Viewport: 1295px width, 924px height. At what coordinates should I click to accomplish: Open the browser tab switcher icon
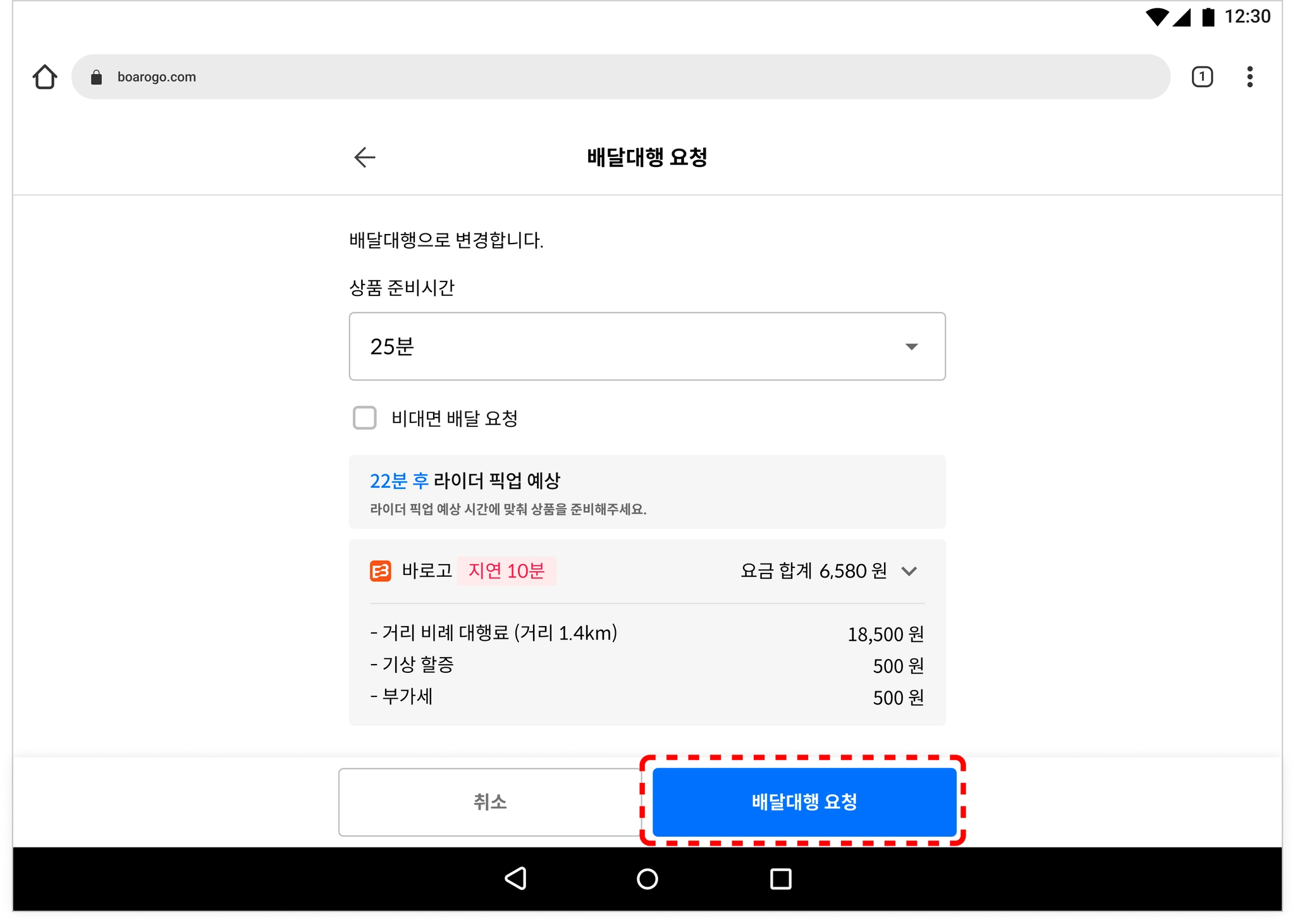pyautogui.click(x=1201, y=77)
